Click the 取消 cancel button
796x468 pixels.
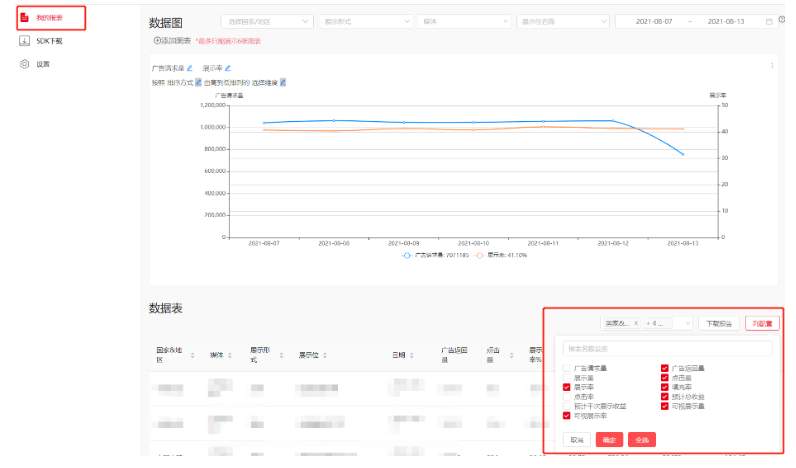coord(577,440)
